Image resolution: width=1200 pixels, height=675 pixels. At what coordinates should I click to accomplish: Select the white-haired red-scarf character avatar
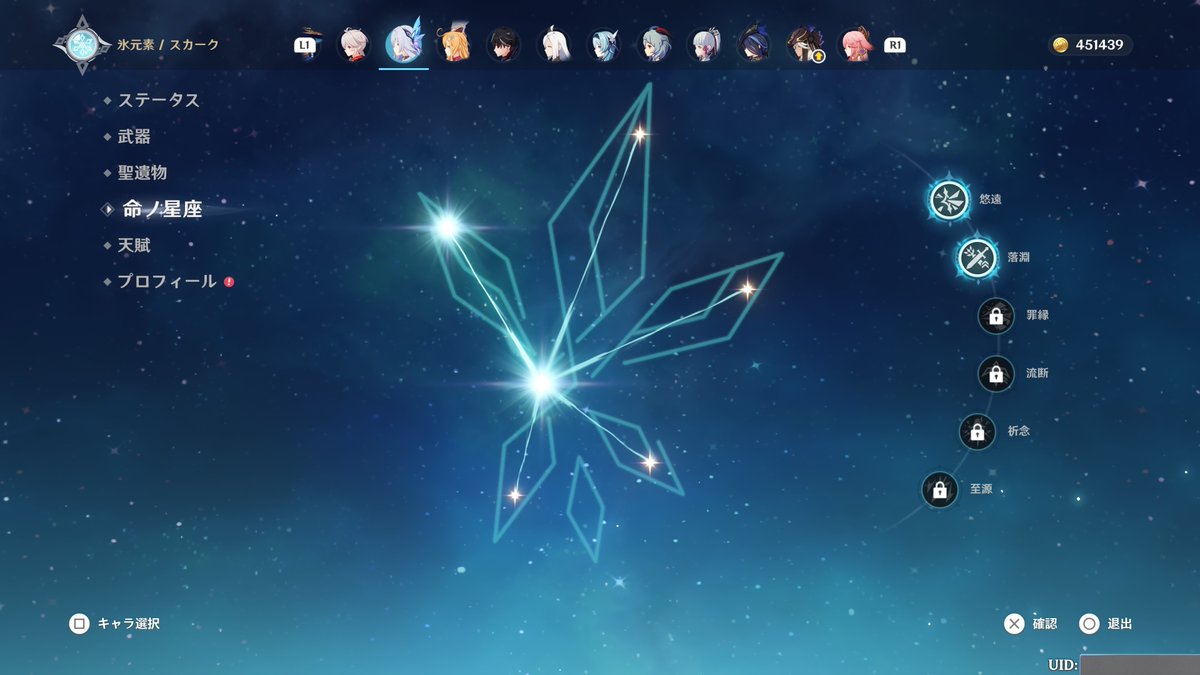[352, 45]
